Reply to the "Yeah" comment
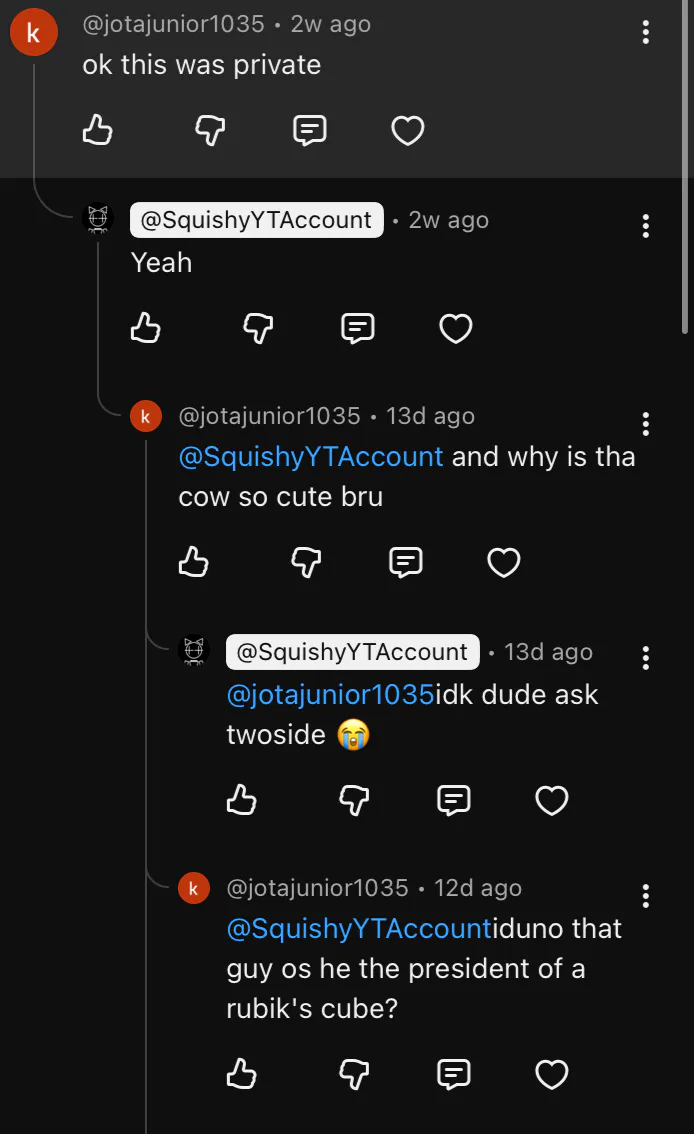Viewport: 694px width, 1134px height. 358,328
